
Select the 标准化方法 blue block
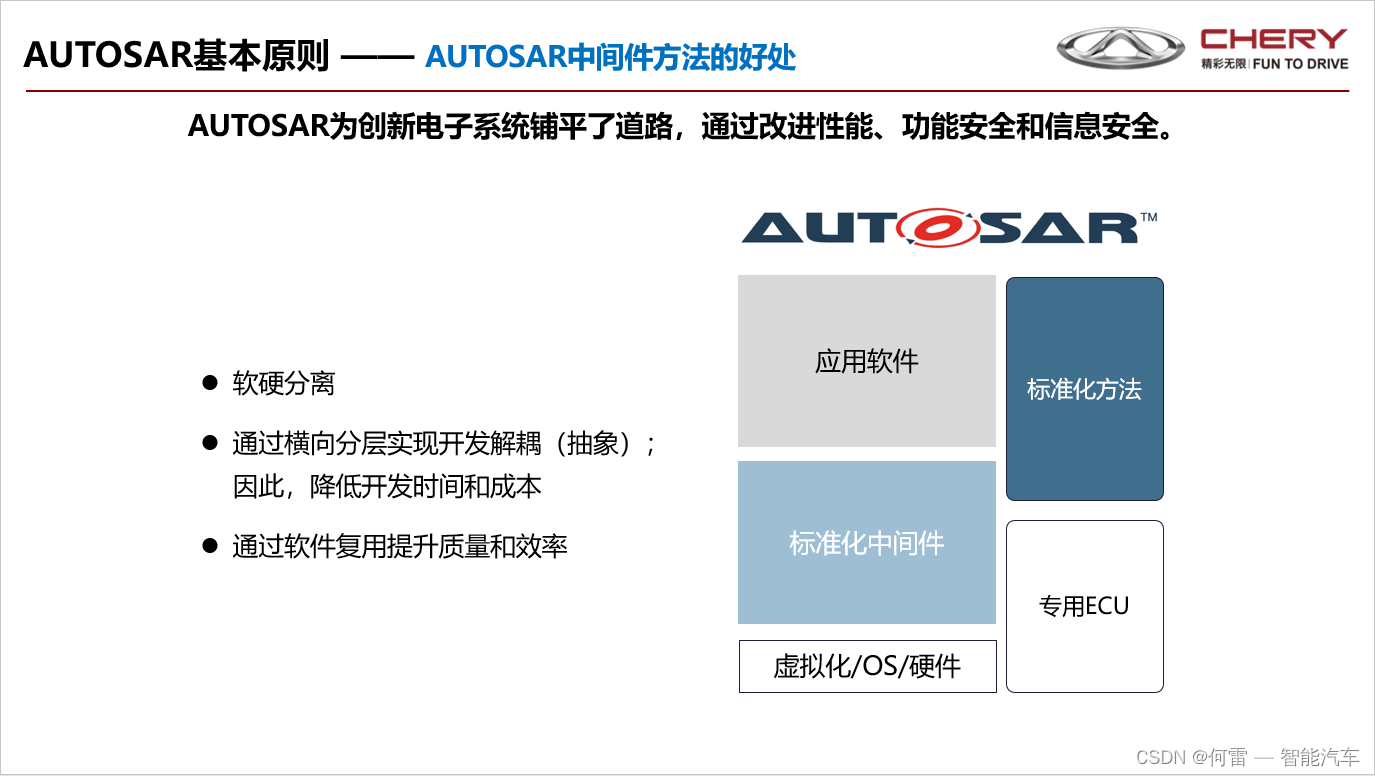[1084, 389]
